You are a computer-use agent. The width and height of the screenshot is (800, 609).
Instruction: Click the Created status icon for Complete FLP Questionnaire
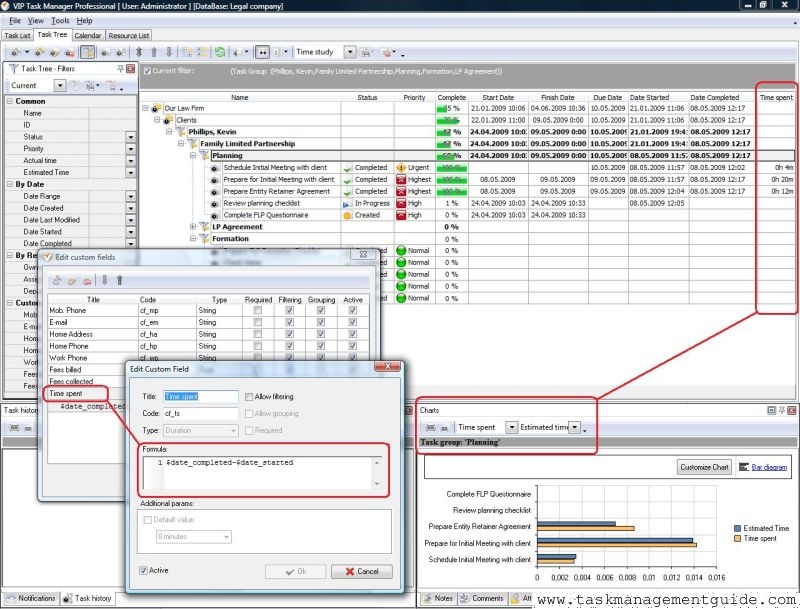(347, 215)
